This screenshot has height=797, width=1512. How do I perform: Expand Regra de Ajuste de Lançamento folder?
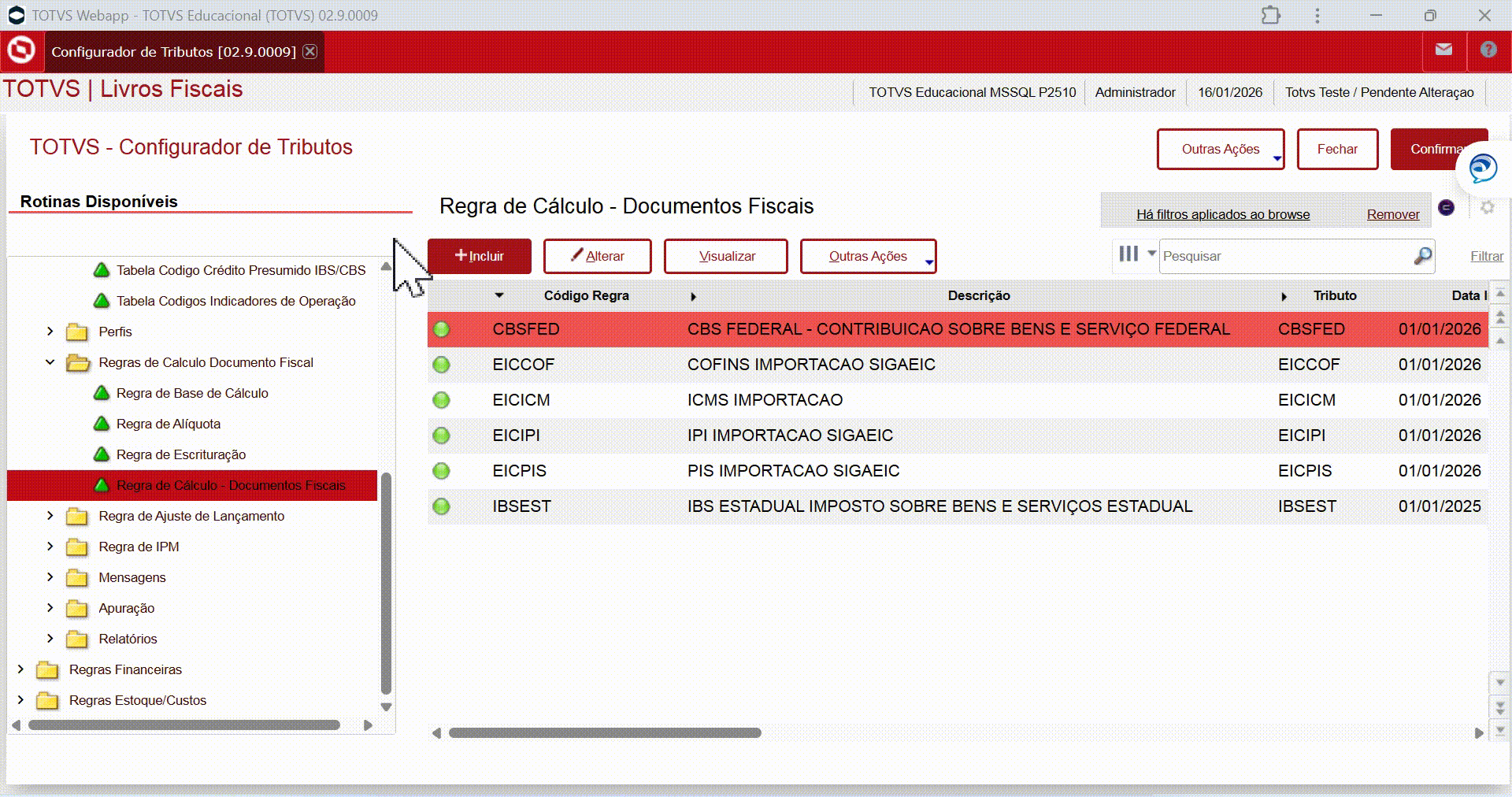[50, 516]
